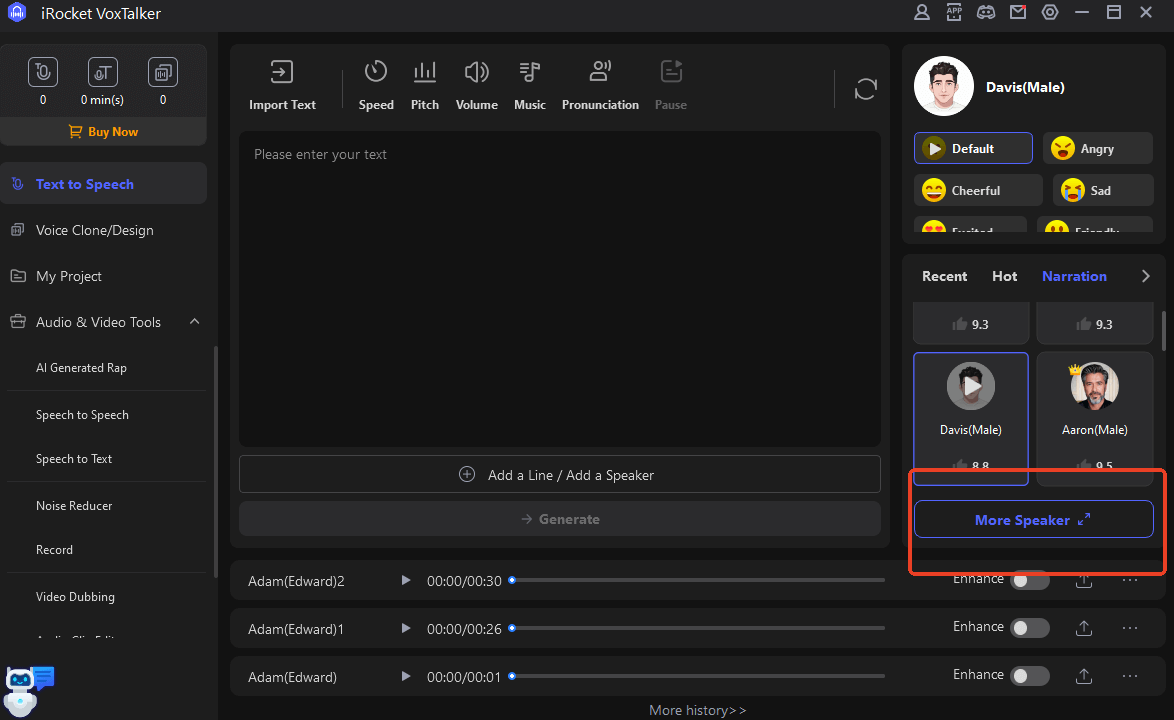Click the remaining characters counter icon
1174x720 pixels.
coord(43,72)
